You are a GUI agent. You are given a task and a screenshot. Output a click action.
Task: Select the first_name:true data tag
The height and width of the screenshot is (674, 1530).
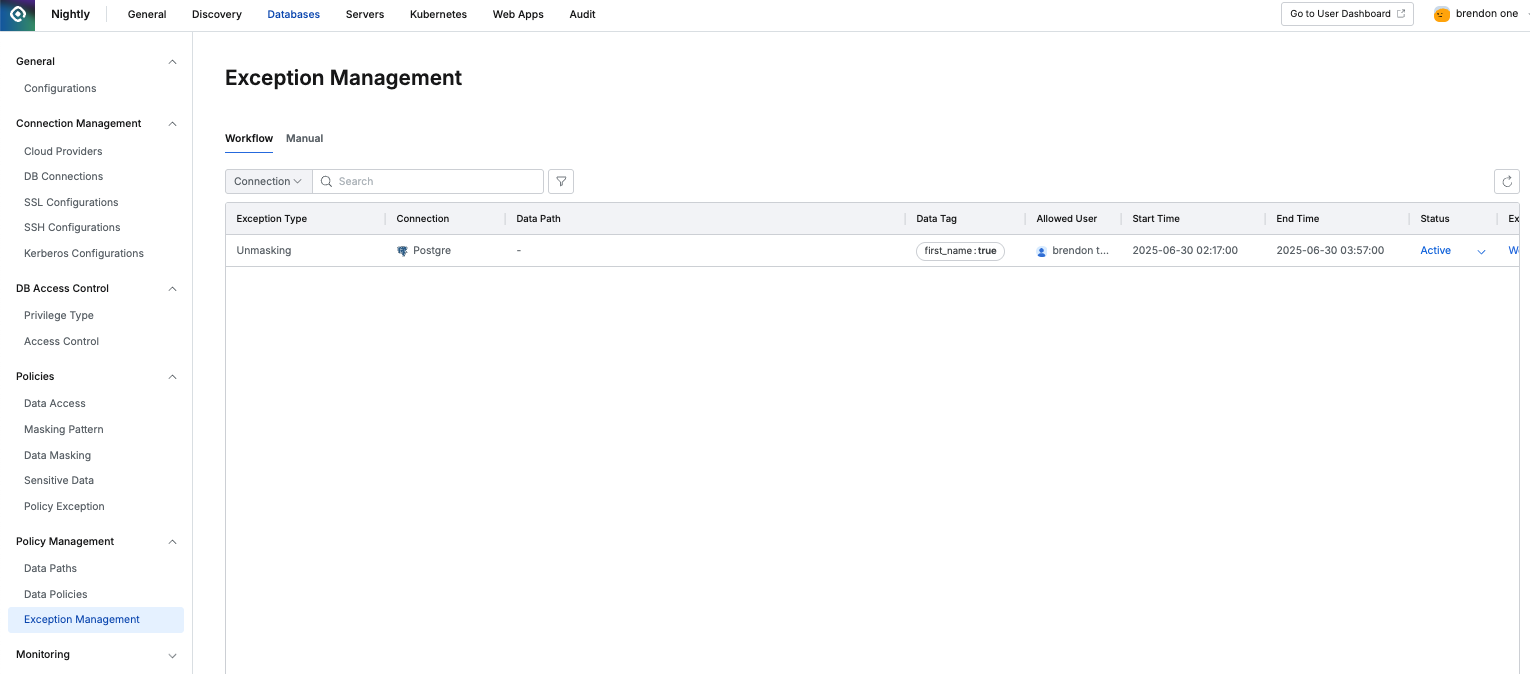[960, 251]
